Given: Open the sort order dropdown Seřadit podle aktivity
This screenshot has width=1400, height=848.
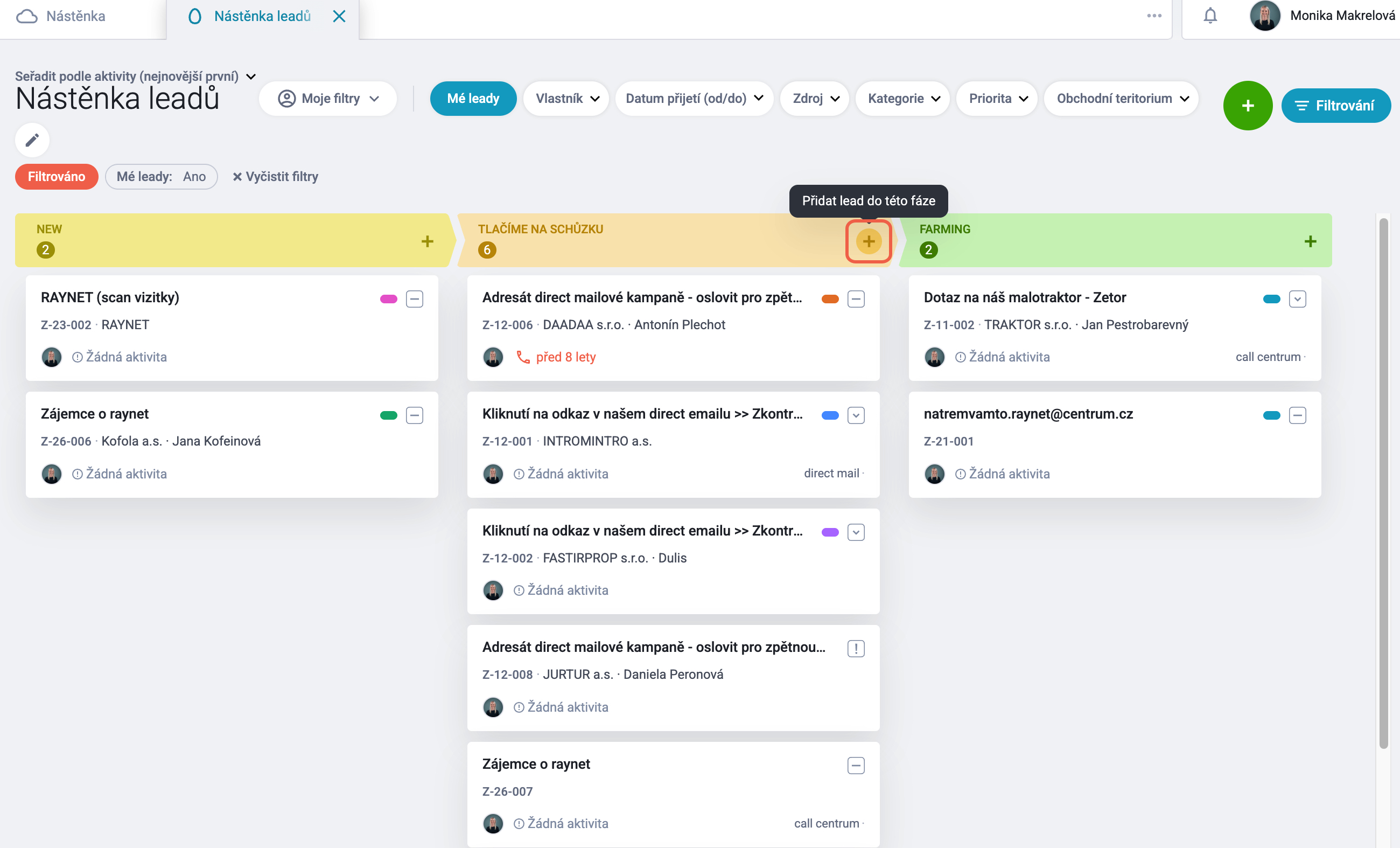Looking at the screenshot, I should point(135,76).
